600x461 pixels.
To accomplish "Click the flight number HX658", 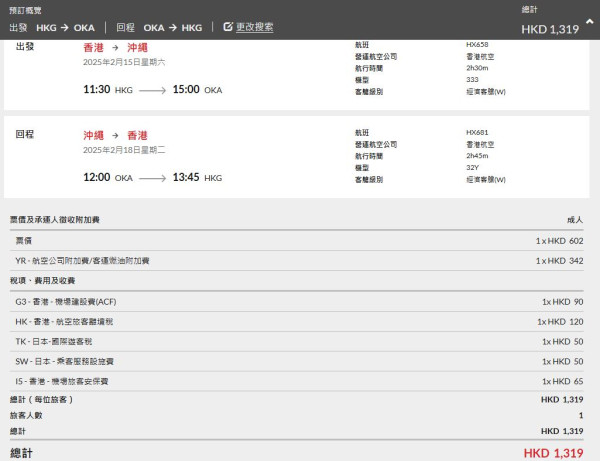I will pyautogui.click(x=477, y=45).
